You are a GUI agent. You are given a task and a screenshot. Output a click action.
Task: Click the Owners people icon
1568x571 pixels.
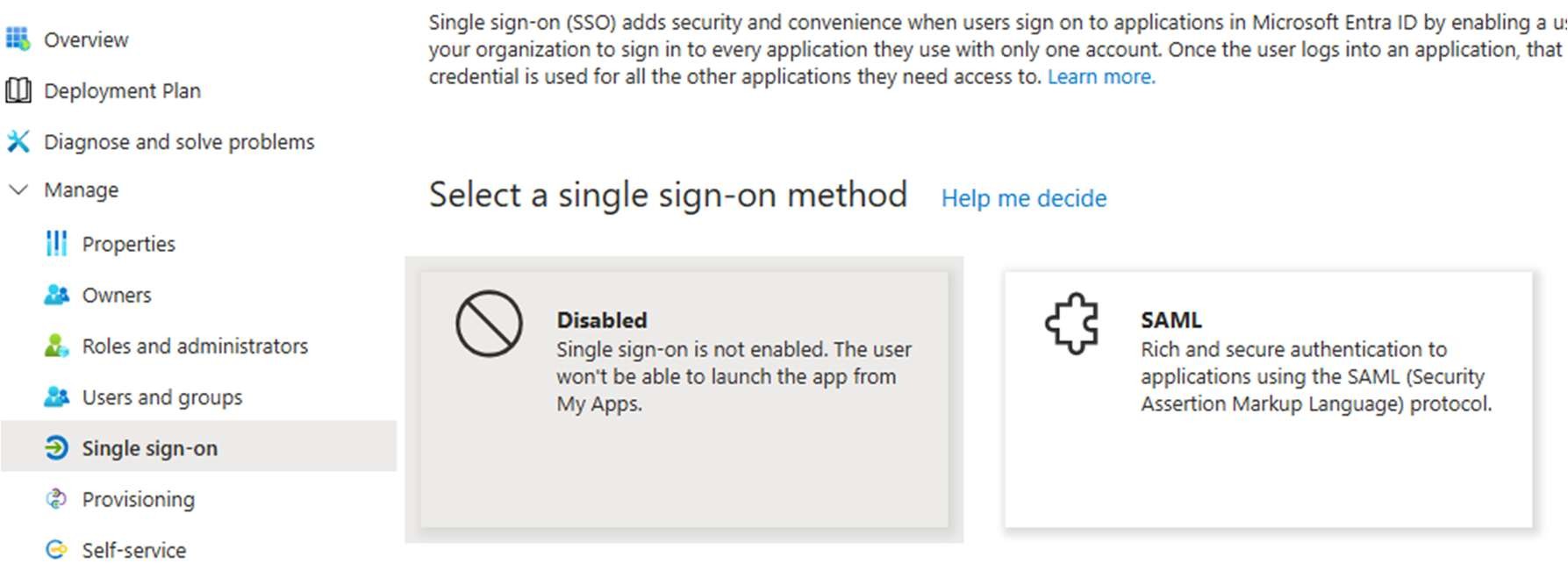(x=56, y=295)
